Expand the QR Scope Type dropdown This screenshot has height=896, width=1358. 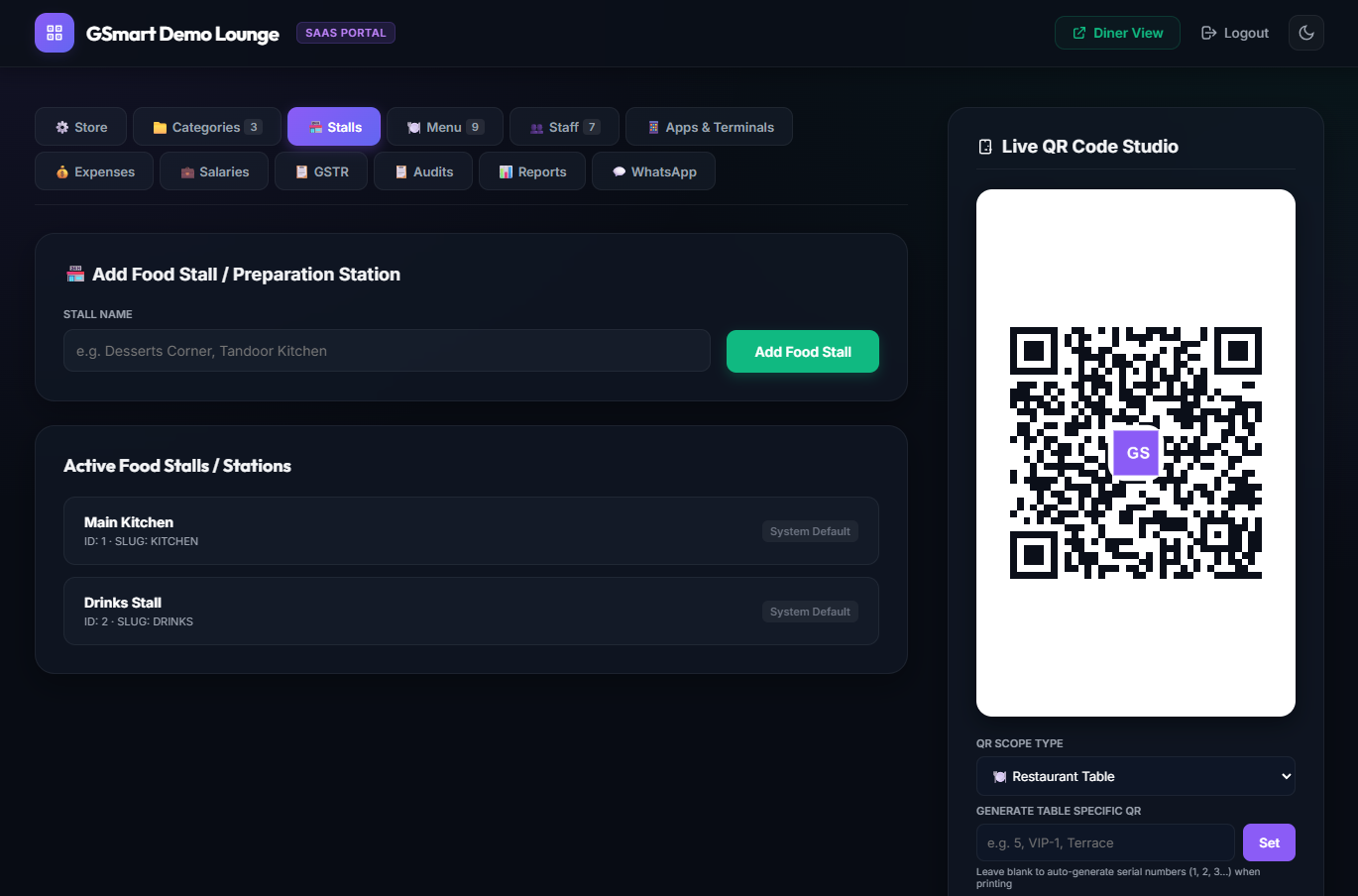(1136, 776)
